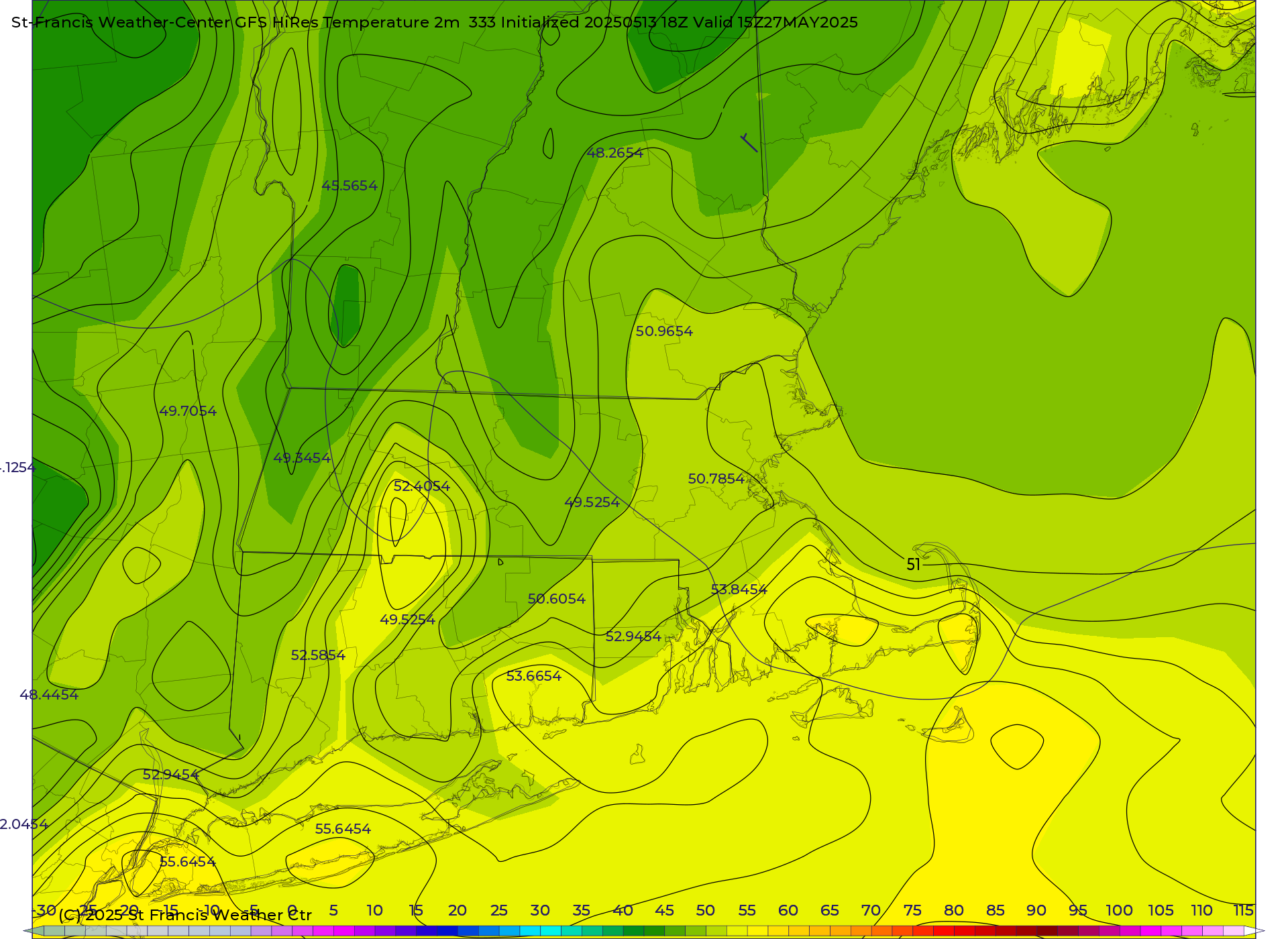Viewport: 1288px width, 939px height.
Task: Select the 48.4454 temperature reading
Action: [x=49, y=695]
